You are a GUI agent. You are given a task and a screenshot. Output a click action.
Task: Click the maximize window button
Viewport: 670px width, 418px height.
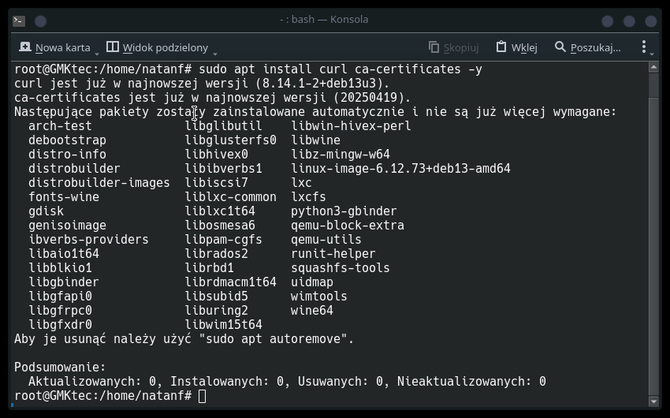[x=629, y=21]
